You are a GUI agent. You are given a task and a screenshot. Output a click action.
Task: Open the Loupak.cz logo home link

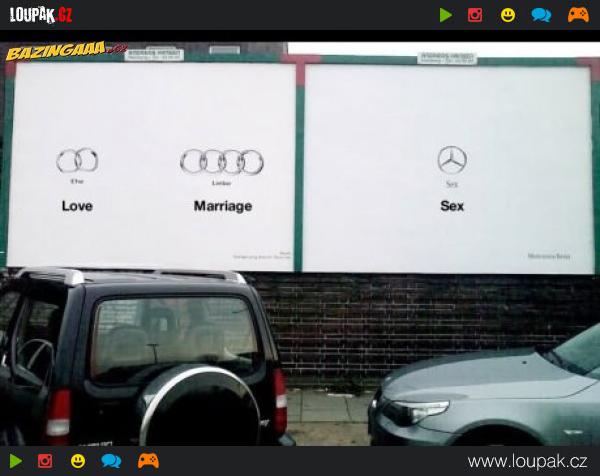click(x=41, y=15)
